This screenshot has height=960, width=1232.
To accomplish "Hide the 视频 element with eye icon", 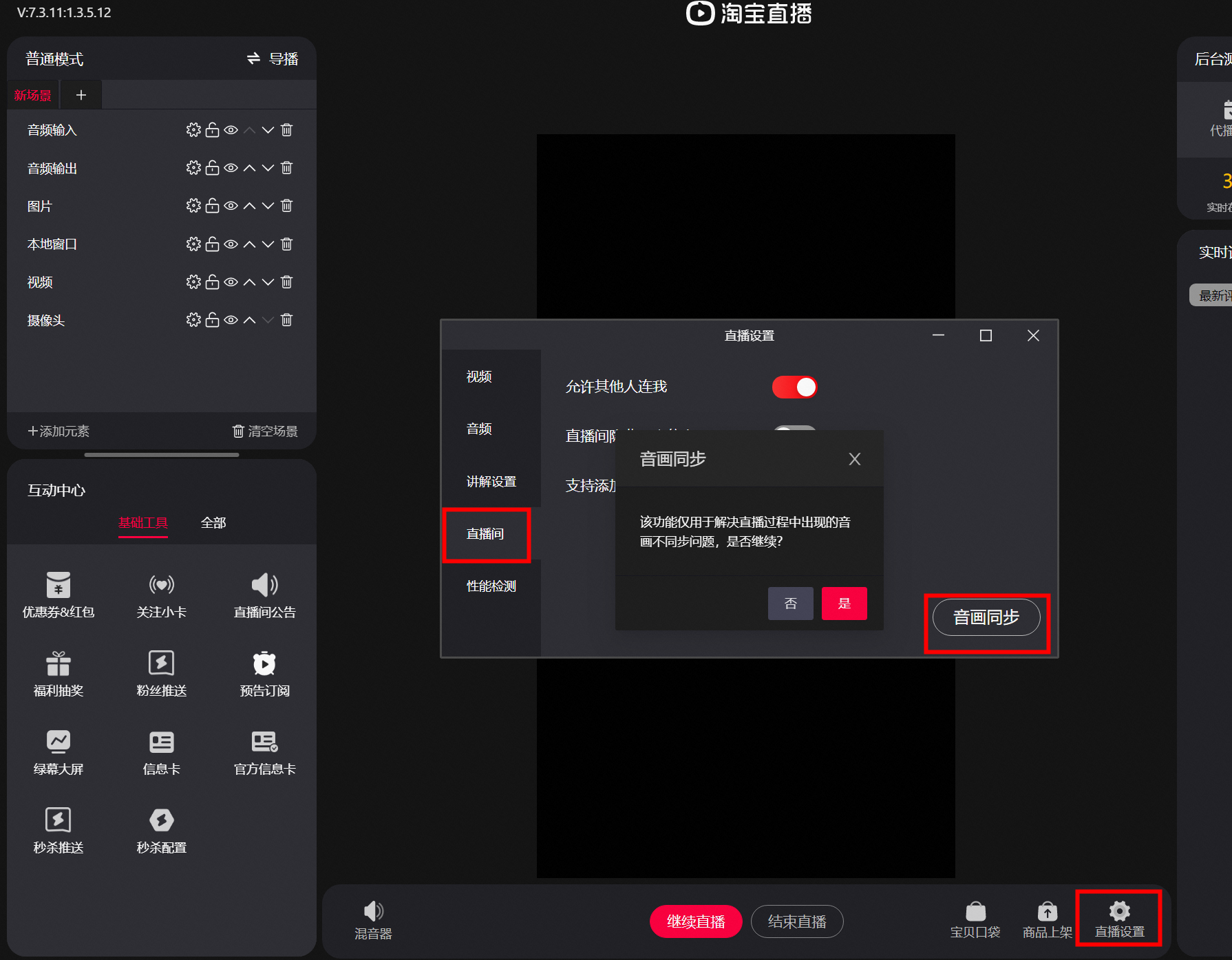I will (231, 282).
